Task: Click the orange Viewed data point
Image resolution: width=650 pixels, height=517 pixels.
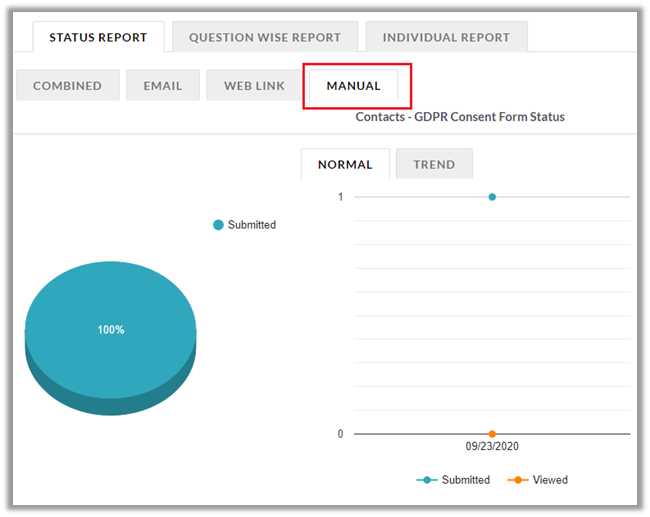Action: 492,434
